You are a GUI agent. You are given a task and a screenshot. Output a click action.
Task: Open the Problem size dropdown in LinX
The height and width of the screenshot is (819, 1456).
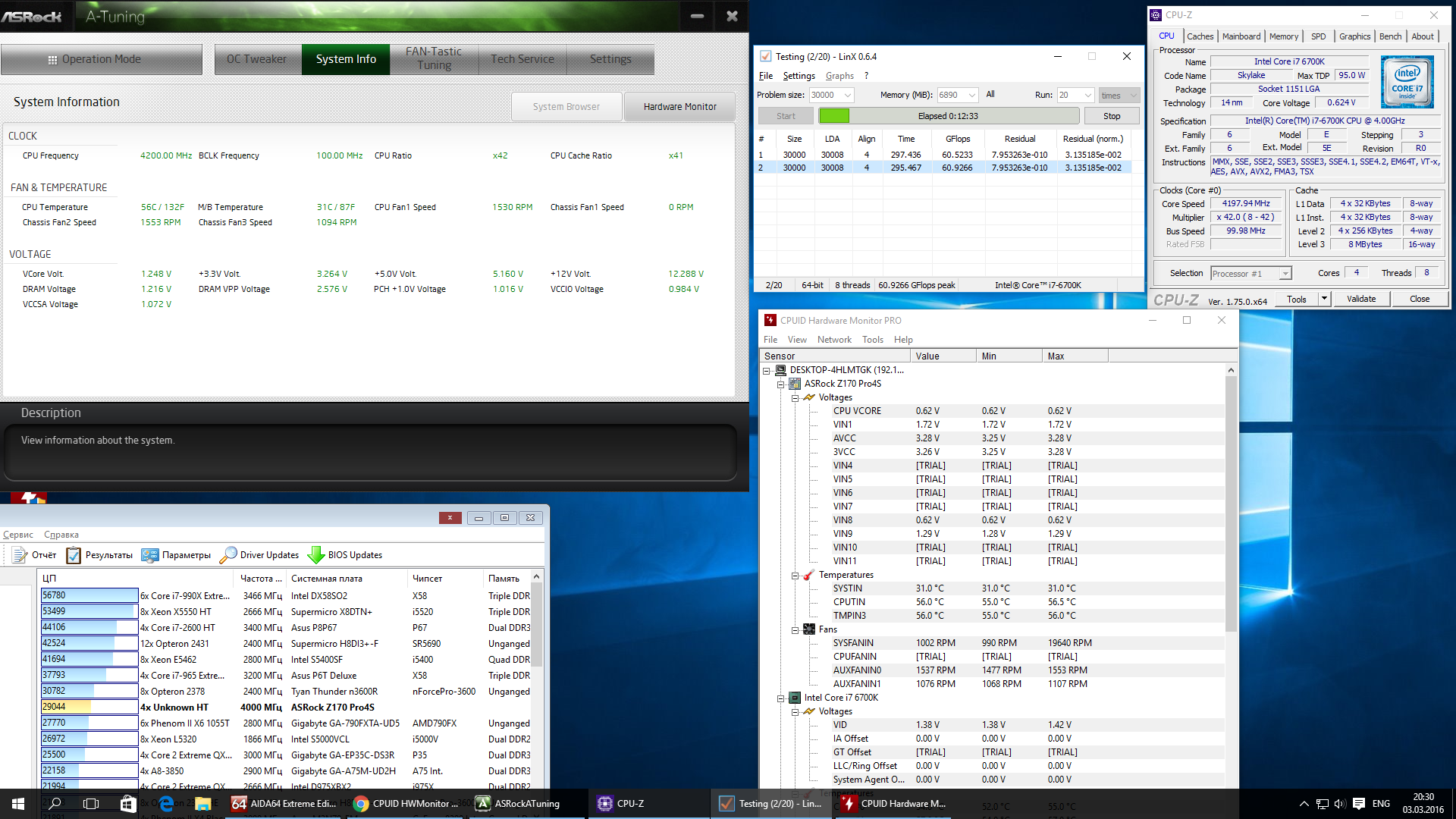pos(848,96)
